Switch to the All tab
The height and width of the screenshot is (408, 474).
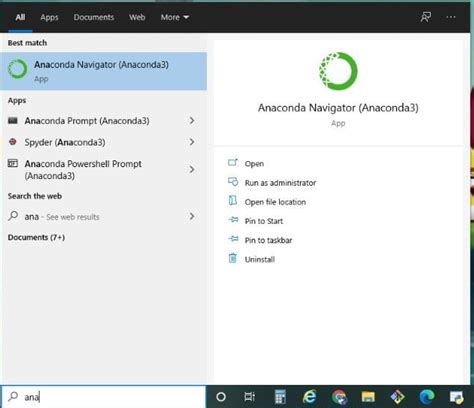20,17
